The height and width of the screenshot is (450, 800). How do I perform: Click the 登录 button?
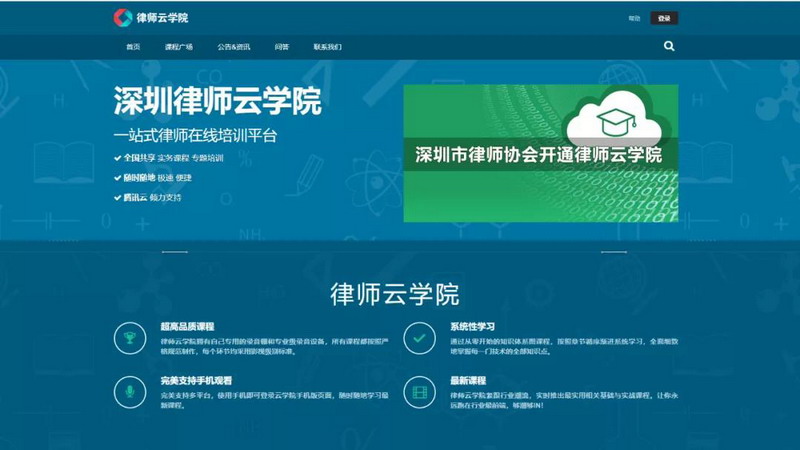coord(664,18)
